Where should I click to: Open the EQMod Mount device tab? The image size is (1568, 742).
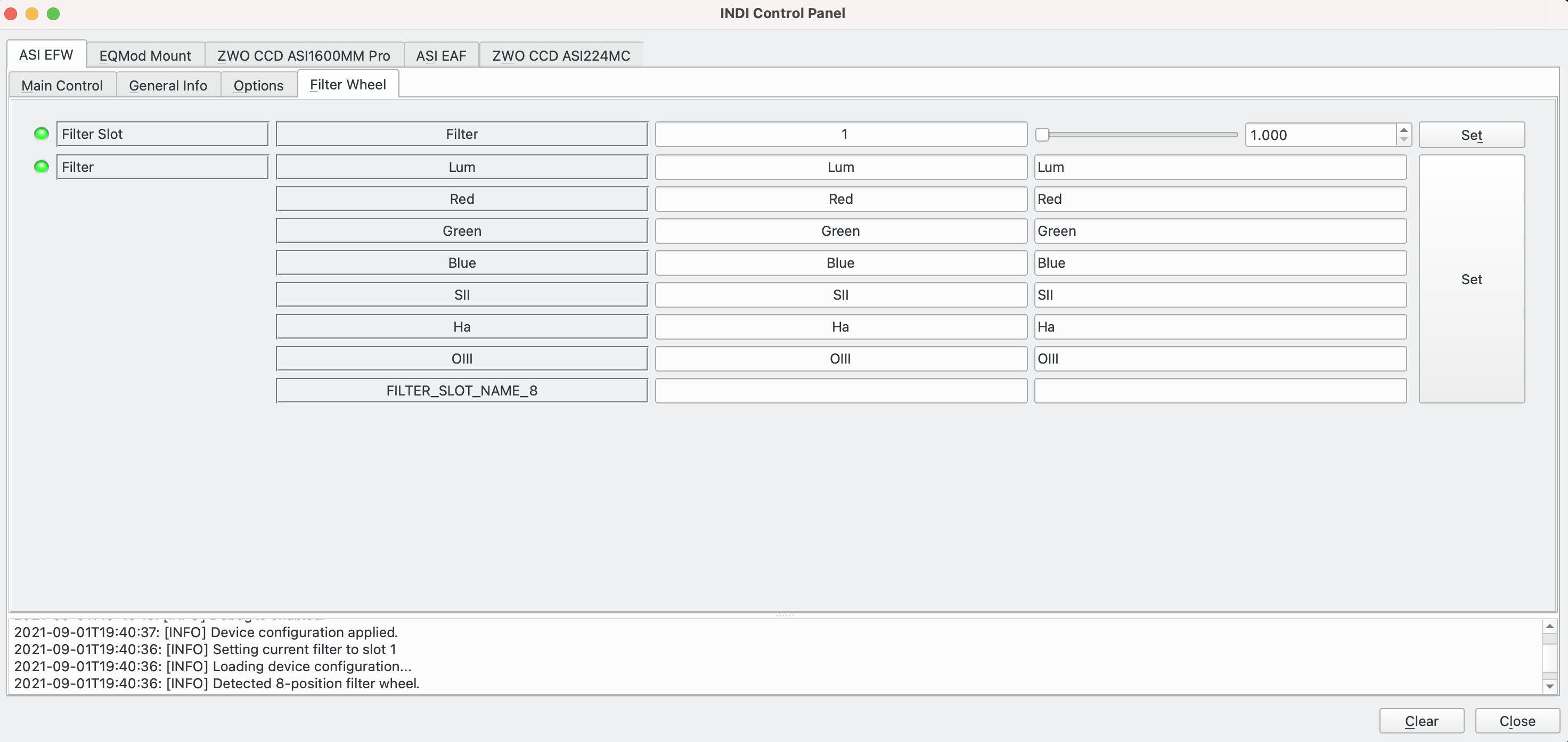coord(145,55)
